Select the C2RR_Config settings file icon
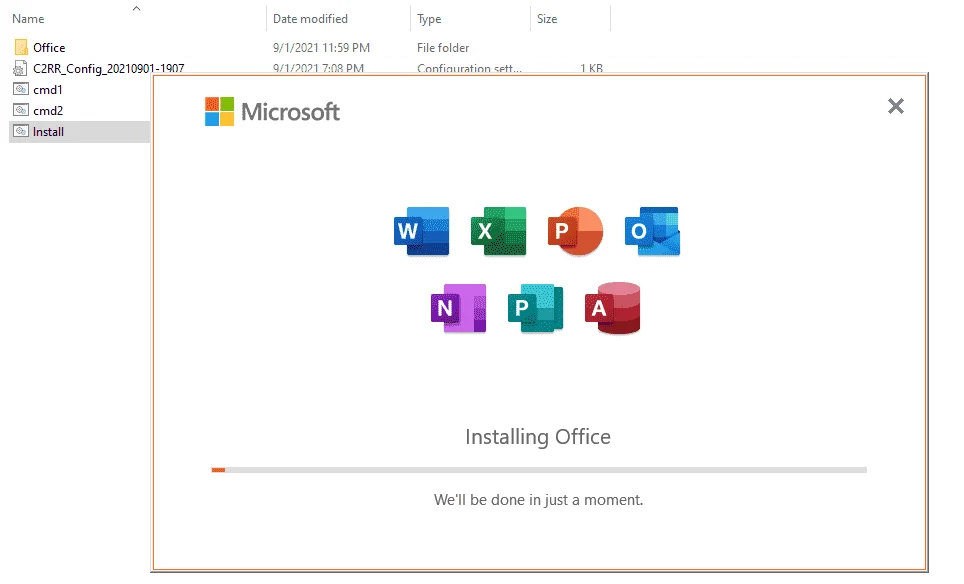The height and width of the screenshot is (584, 964). coord(20,68)
